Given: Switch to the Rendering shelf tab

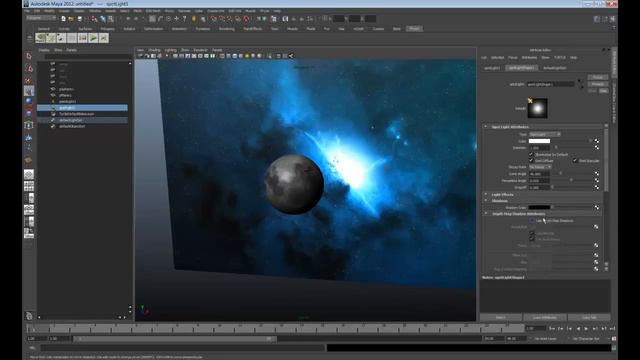Looking at the screenshot, I should pos(227,29).
